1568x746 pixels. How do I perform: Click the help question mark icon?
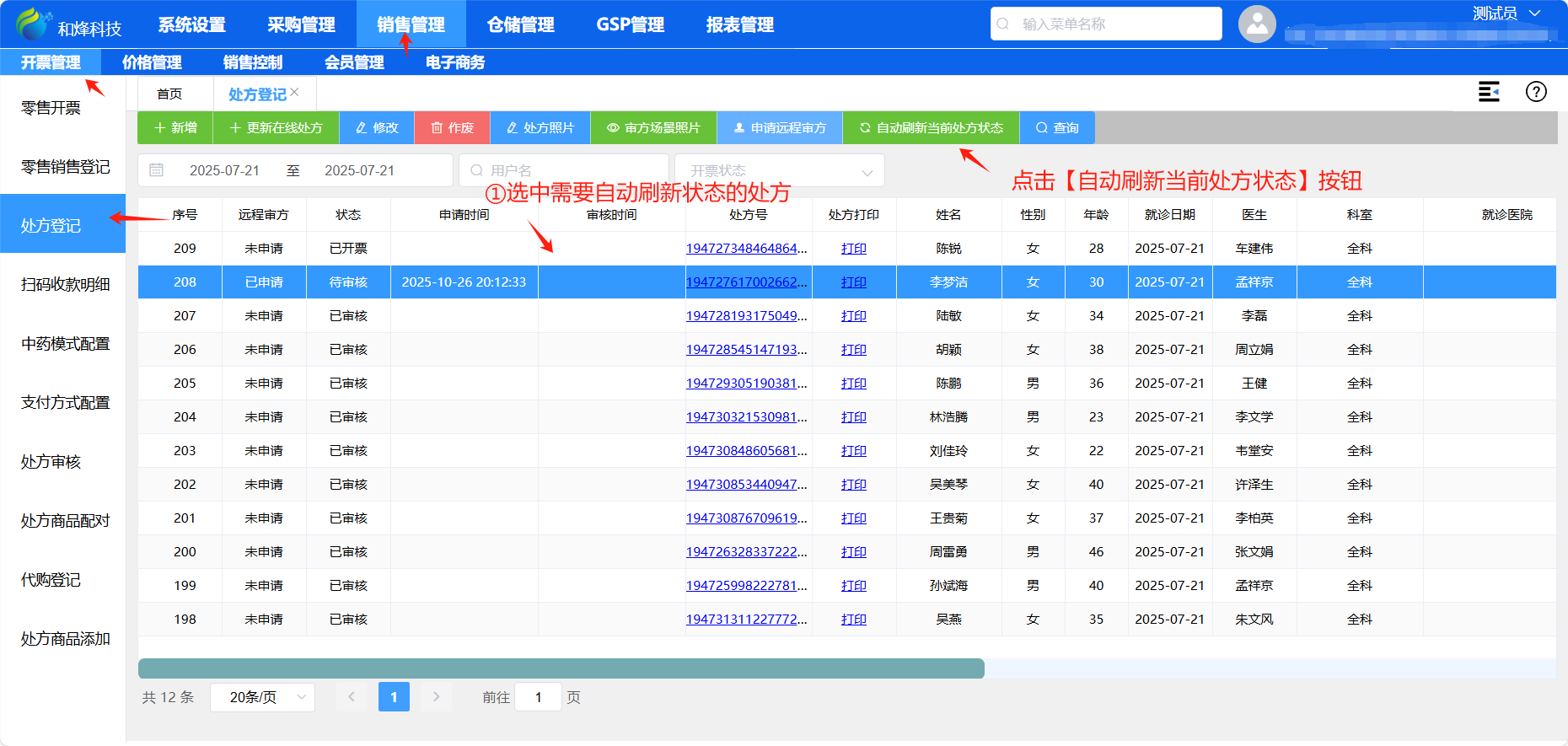(1536, 92)
